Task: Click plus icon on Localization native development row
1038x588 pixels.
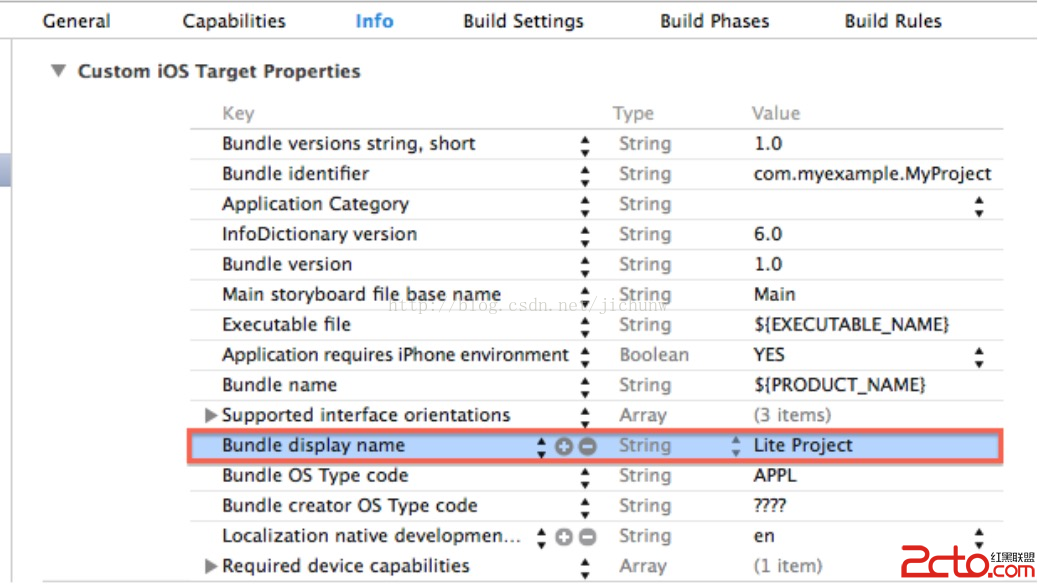Action: (x=564, y=537)
